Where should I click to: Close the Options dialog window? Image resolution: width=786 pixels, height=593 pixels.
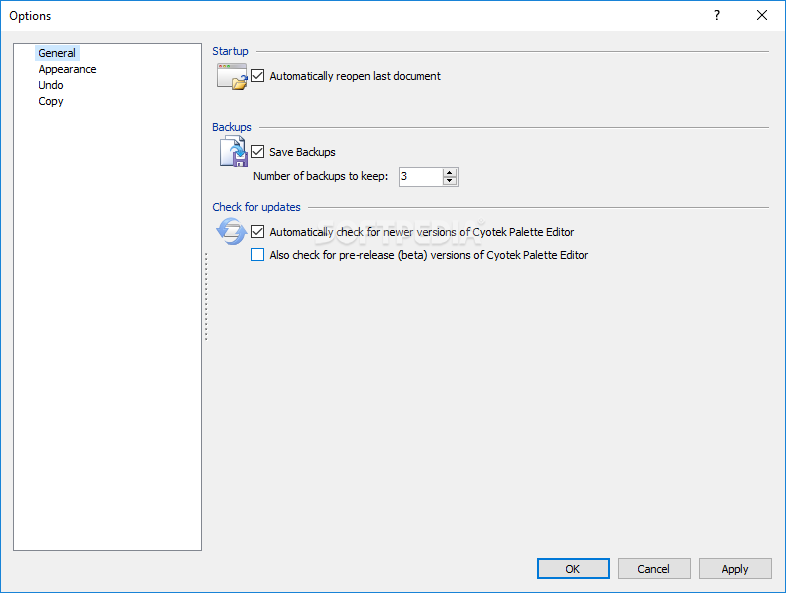coord(762,16)
